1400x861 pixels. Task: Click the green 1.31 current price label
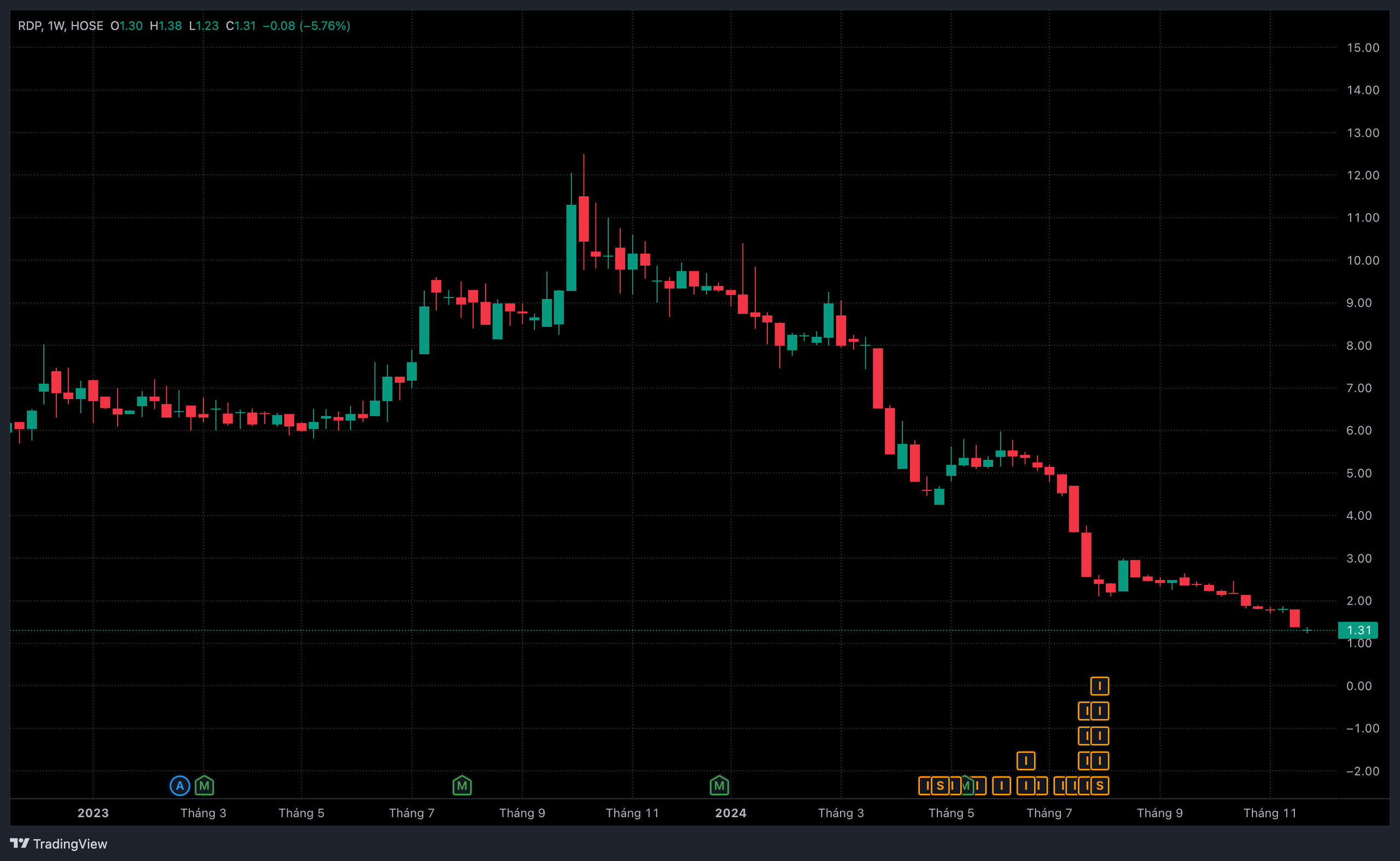(x=1358, y=630)
